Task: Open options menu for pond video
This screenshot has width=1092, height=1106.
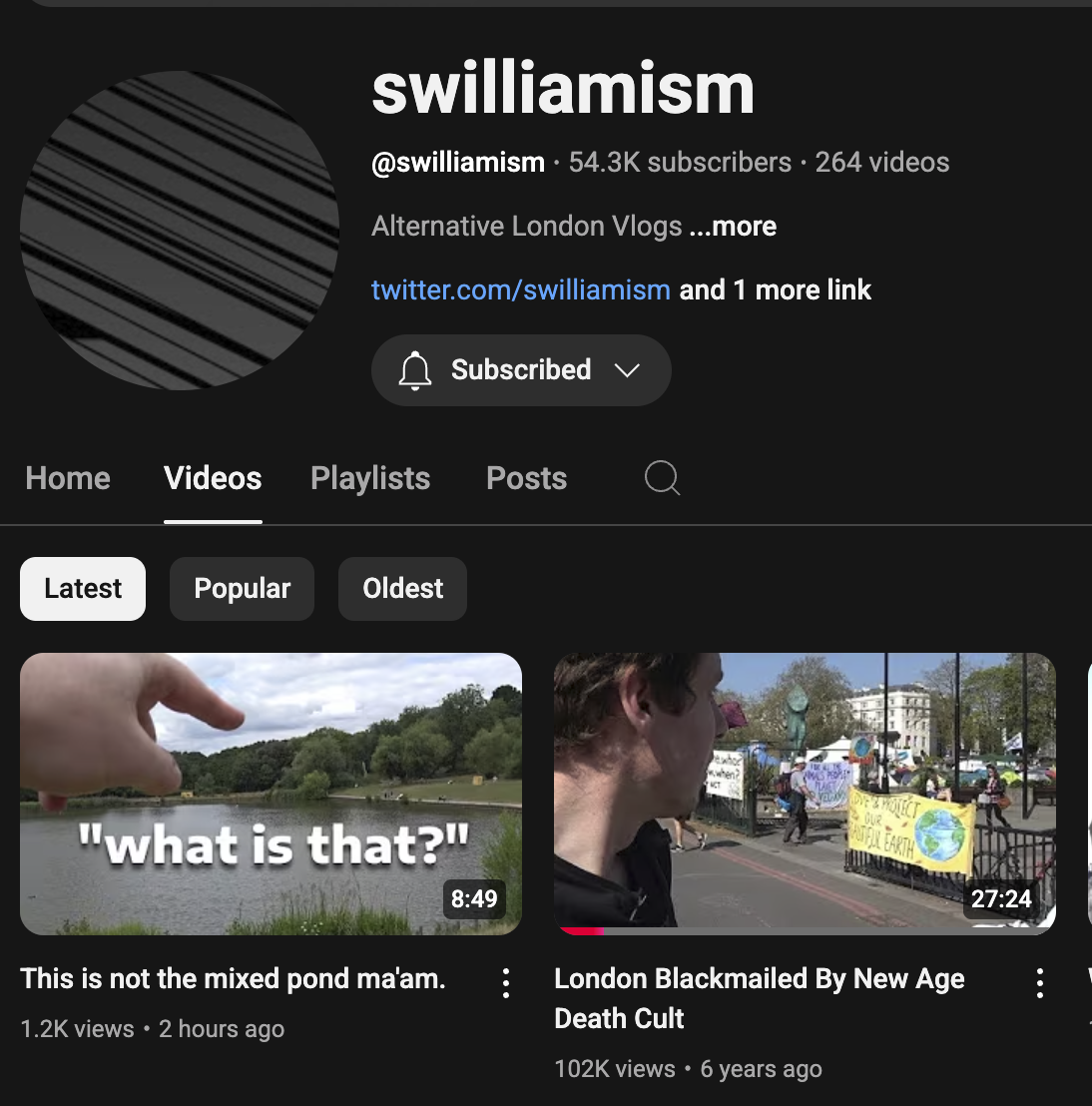Action: point(506,982)
